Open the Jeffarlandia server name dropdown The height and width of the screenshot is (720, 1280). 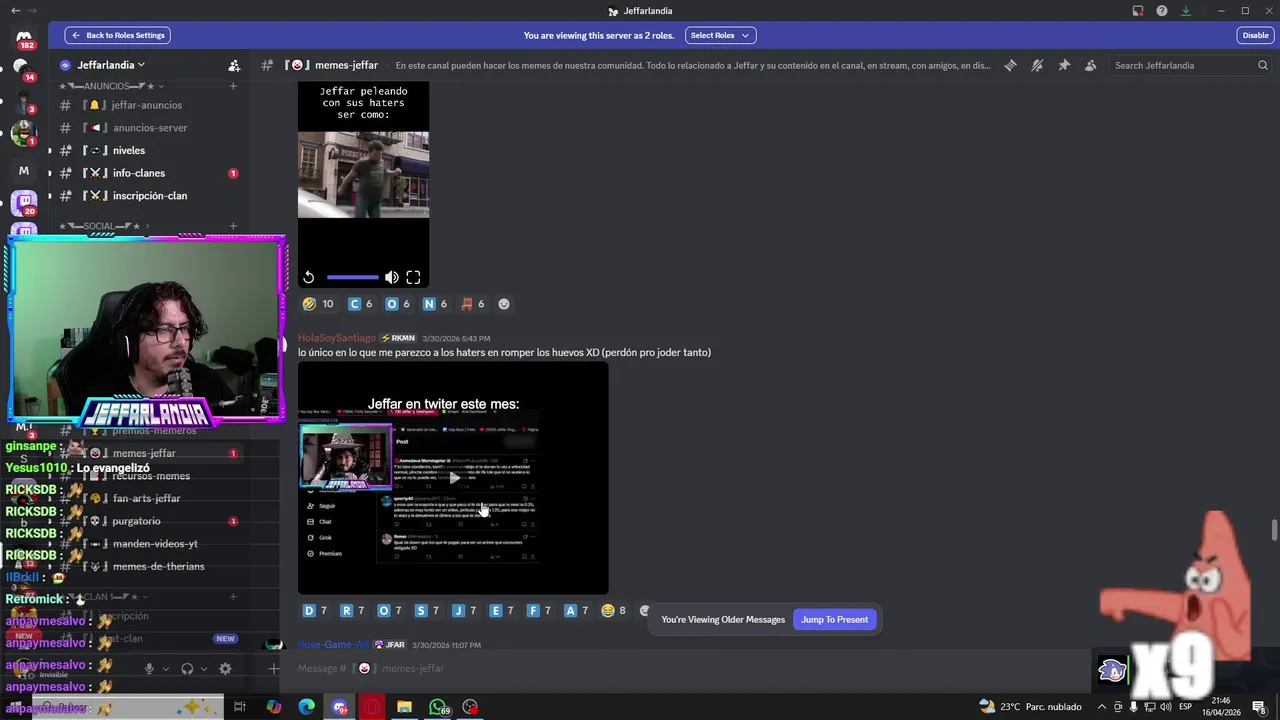click(110, 65)
